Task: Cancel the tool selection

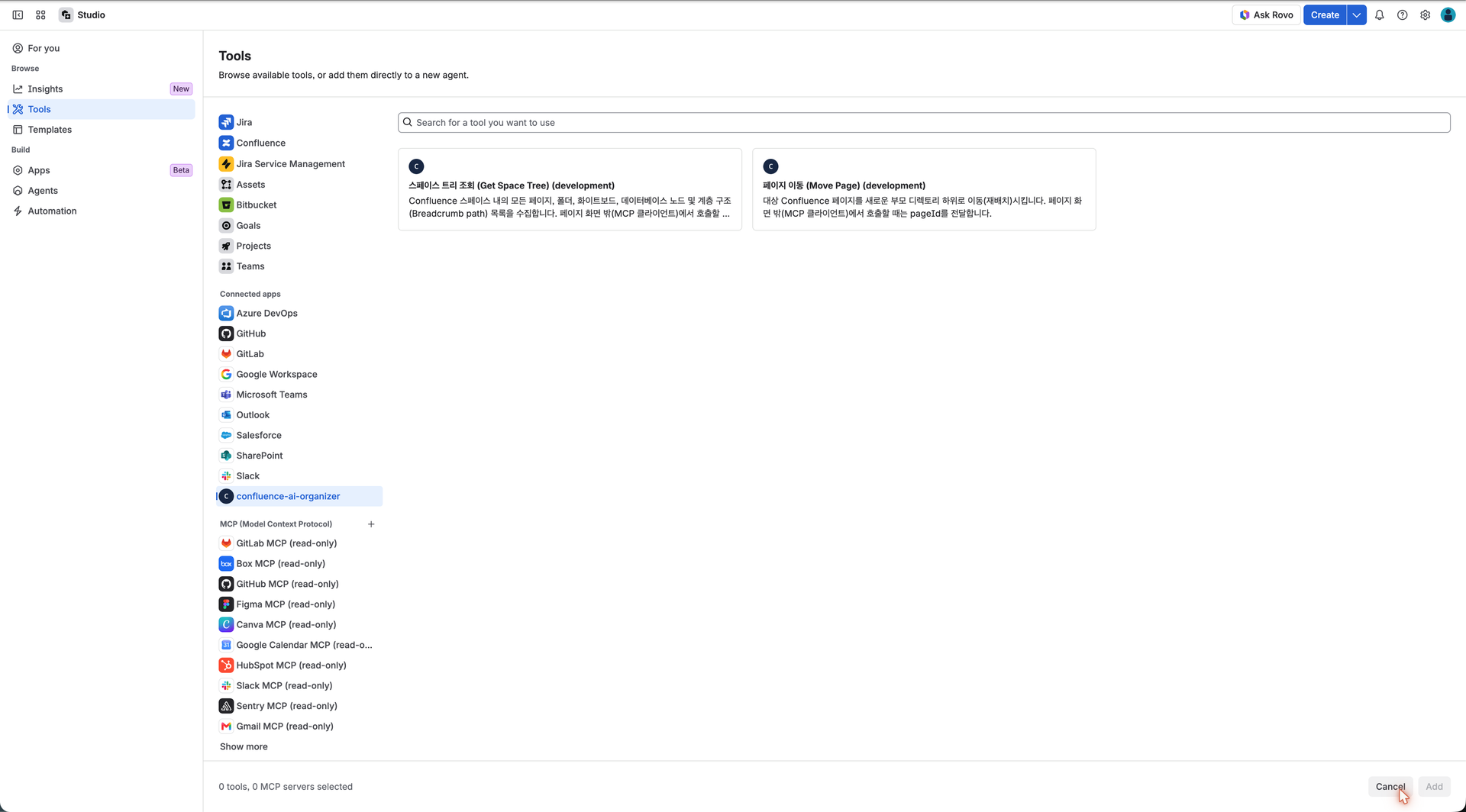Action: [x=1390, y=787]
